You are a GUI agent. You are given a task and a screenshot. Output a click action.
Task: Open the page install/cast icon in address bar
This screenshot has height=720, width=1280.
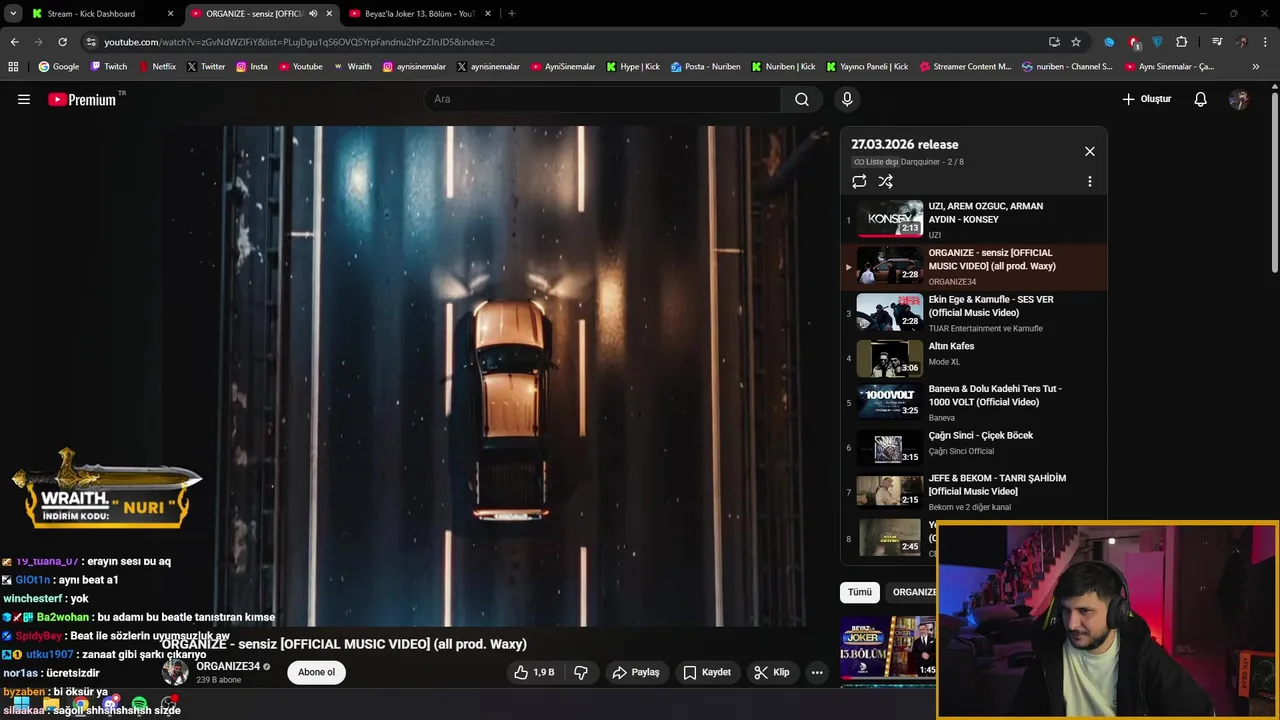[1054, 42]
